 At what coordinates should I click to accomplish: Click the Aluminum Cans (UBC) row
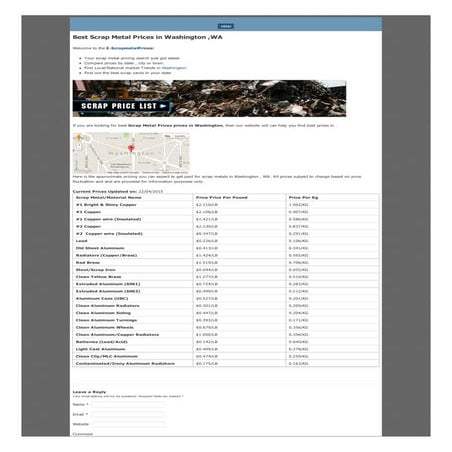coord(226,299)
